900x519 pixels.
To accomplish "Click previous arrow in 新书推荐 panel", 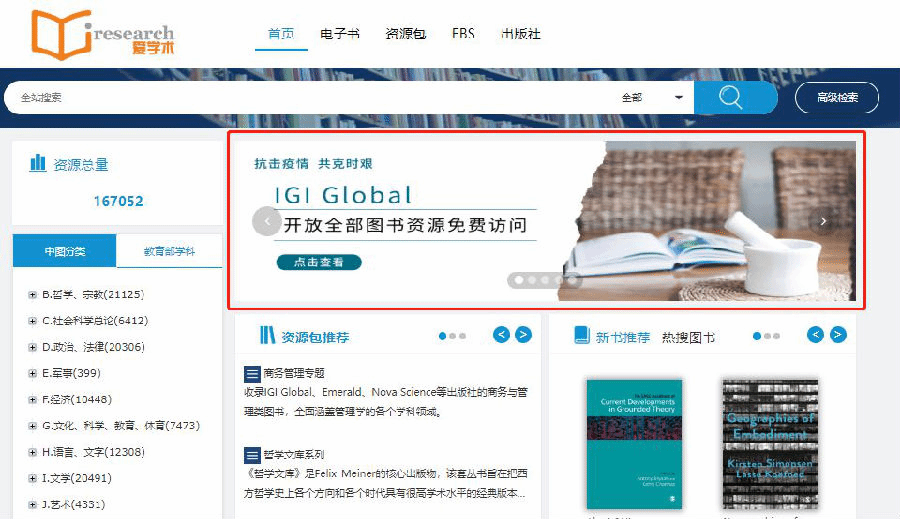I will (816, 335).
